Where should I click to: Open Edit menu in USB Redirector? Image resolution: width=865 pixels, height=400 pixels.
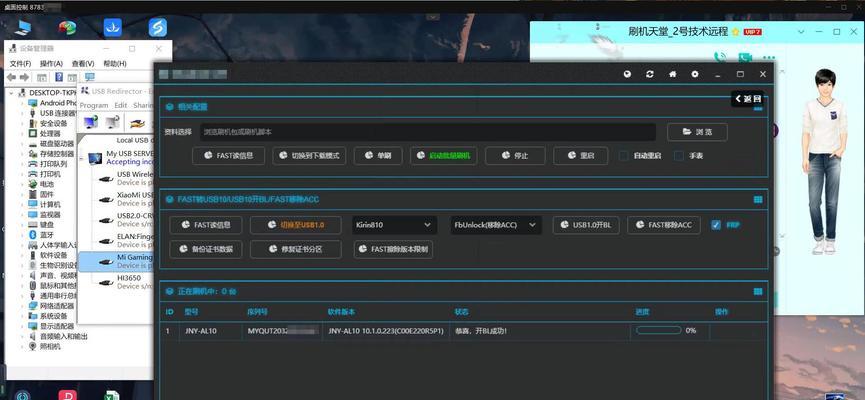(x=121, y=105)
